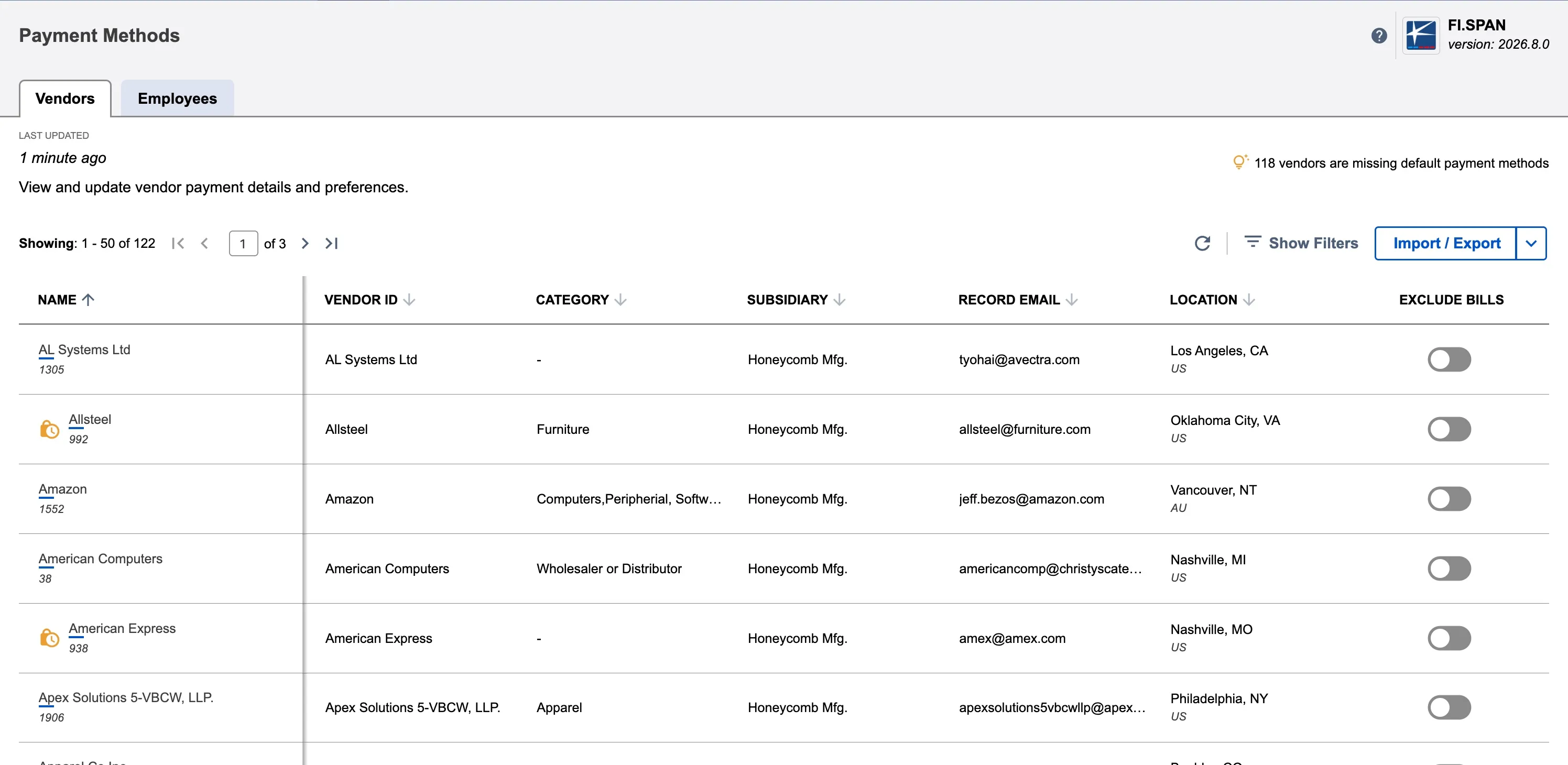Open the Apex Solutions 5-VBCW, LLP. link
This screenshot has width=1568, height=765.
point(126,697)
